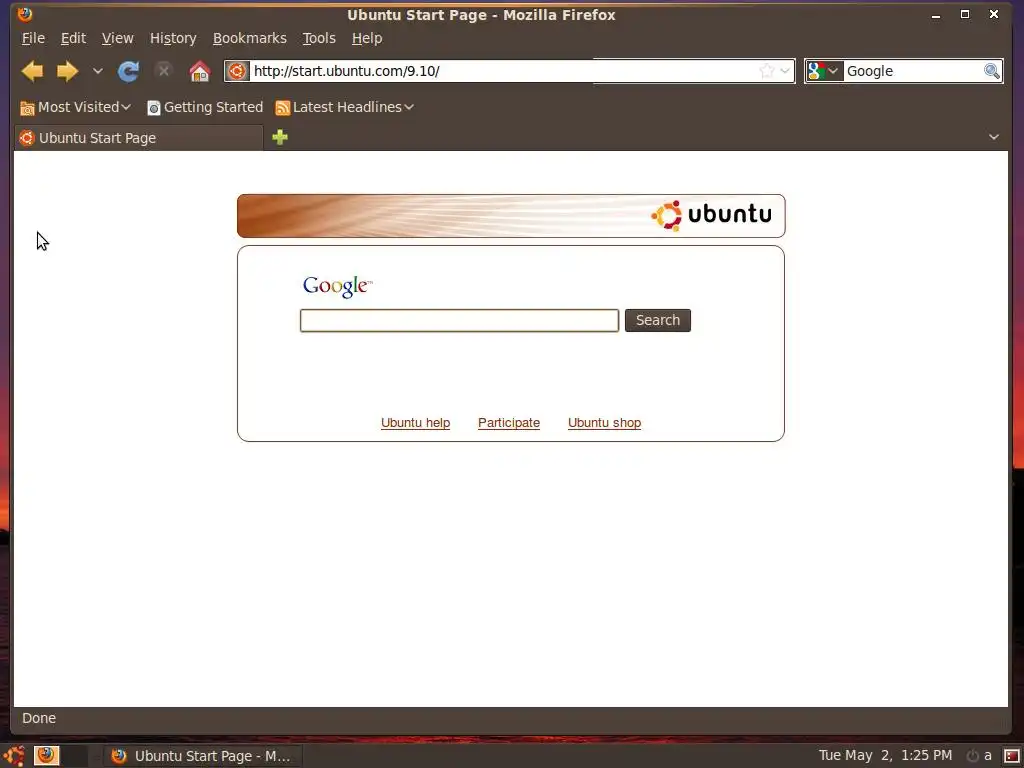The height and width of the screenshot is (768, 1024).
Task: Click the Search button
Action: (658, 320)
